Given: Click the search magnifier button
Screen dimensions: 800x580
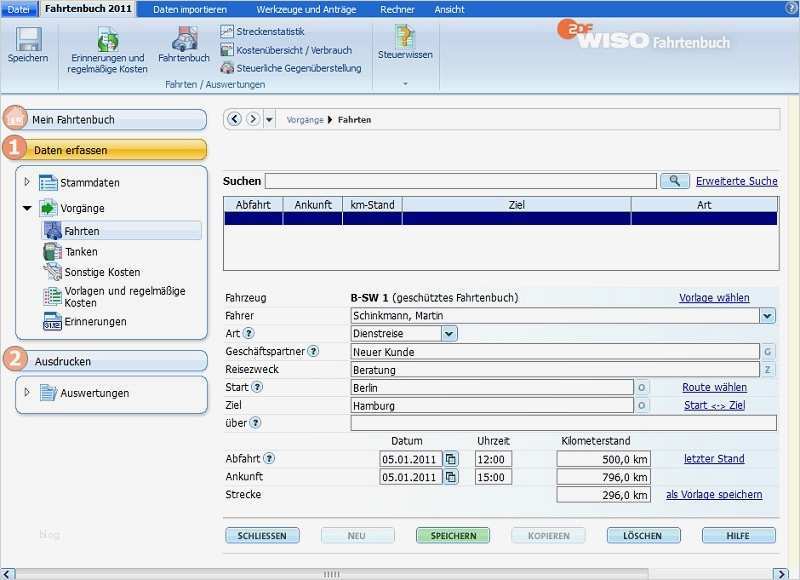Looking at the screenshot, I should click(x=674, y=181).
